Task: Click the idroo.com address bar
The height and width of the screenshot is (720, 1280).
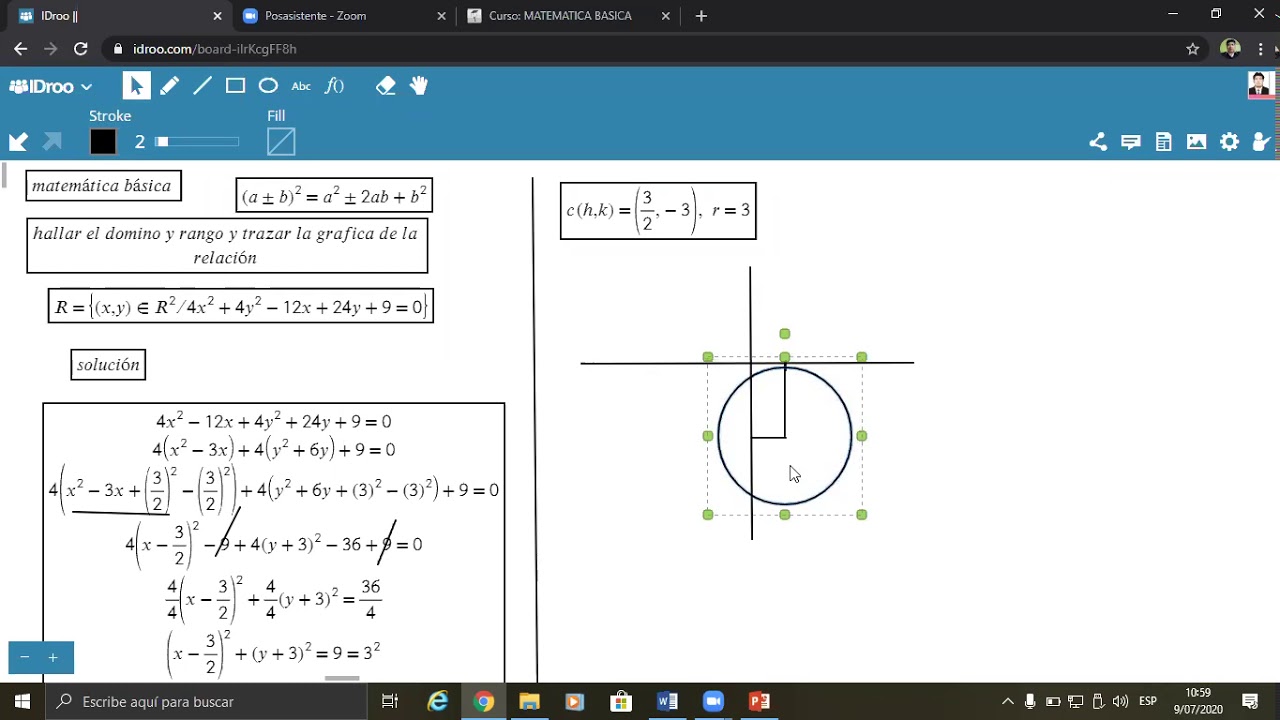Action: (x=640, y=48)
